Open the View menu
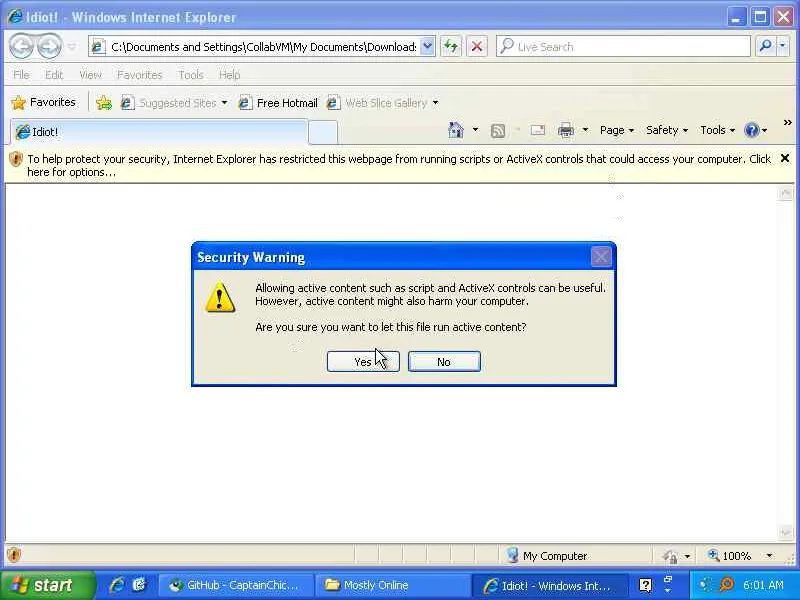Image resolution: width=800 pixels, height=600 pixels. tap(90, 75)
